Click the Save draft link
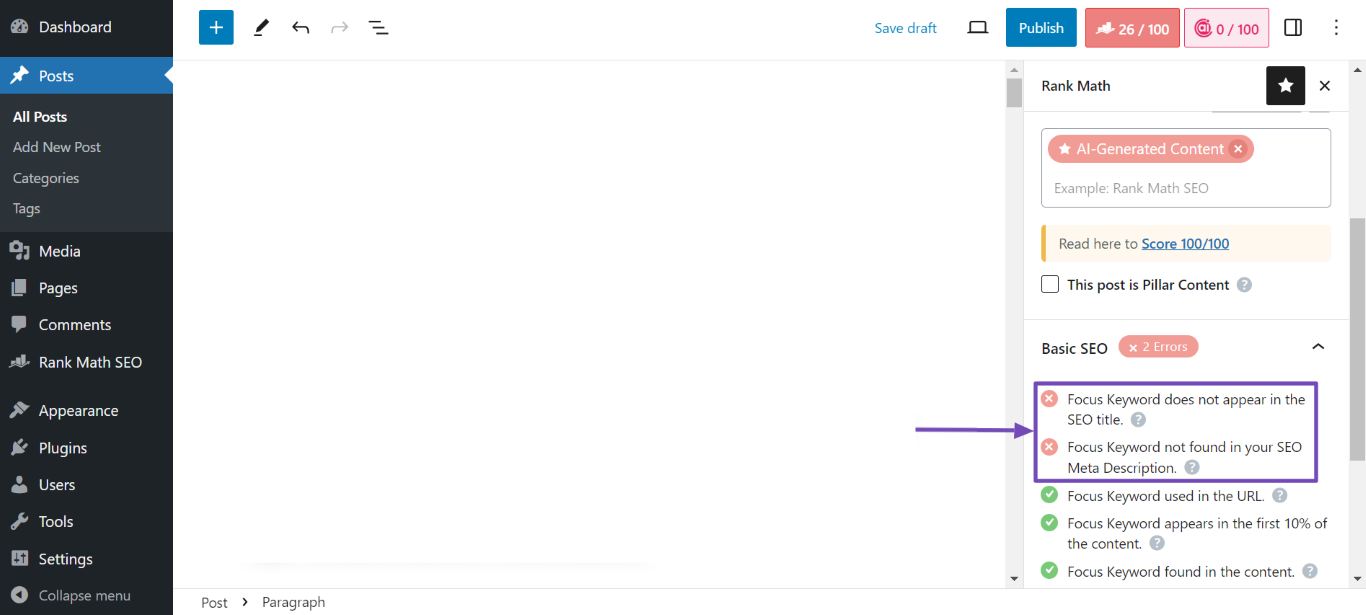 coord(905,28)
